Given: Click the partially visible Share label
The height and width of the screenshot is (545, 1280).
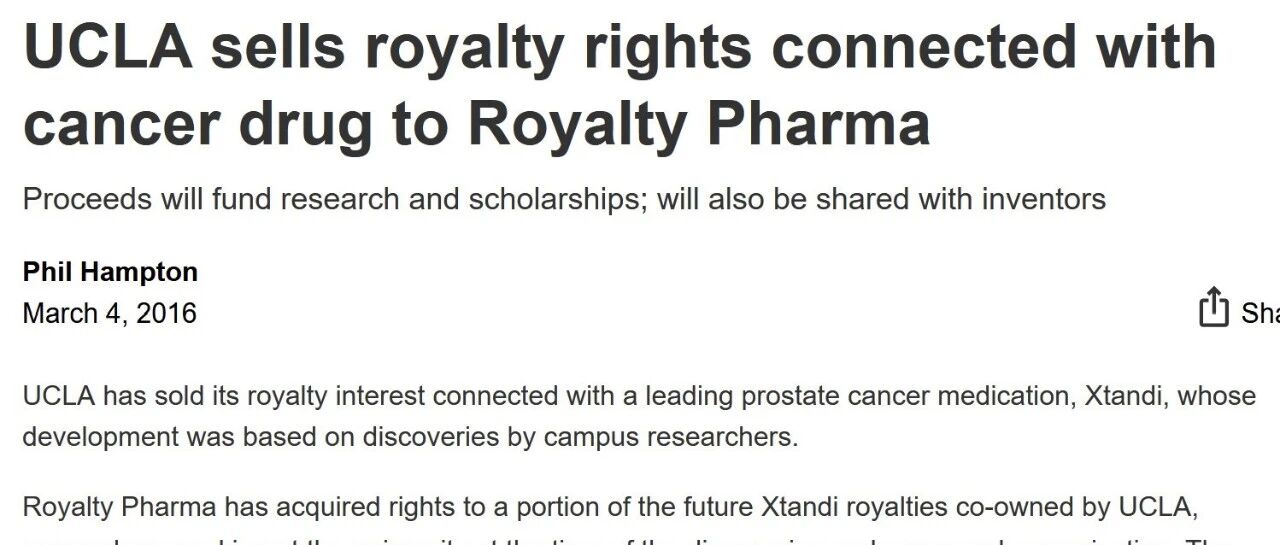Looking at the screenshot, I should tap(1261, 313).
